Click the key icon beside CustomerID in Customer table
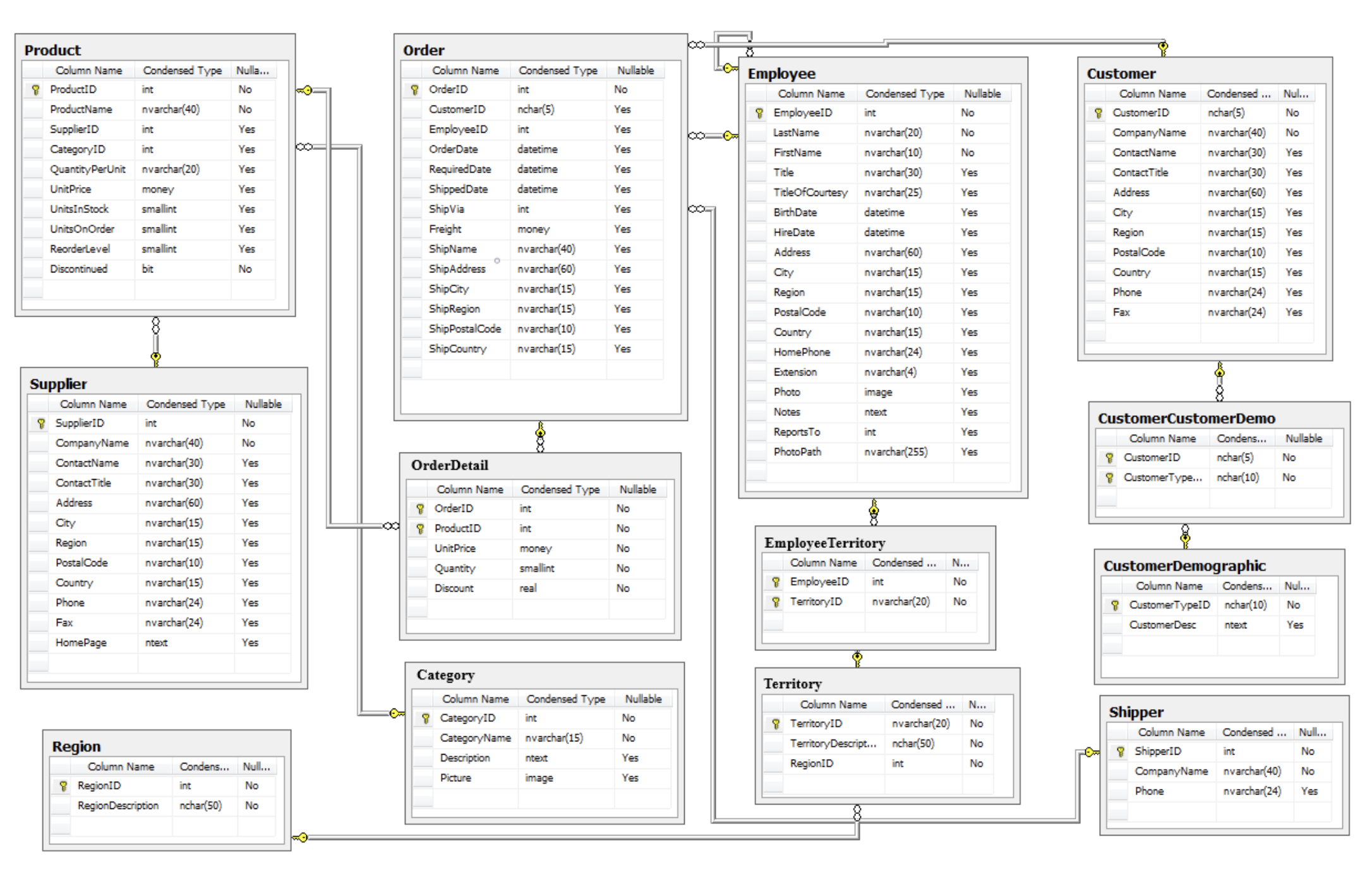The height and width of the screenshot is (876, 1372). click(x=1098, y=113)
